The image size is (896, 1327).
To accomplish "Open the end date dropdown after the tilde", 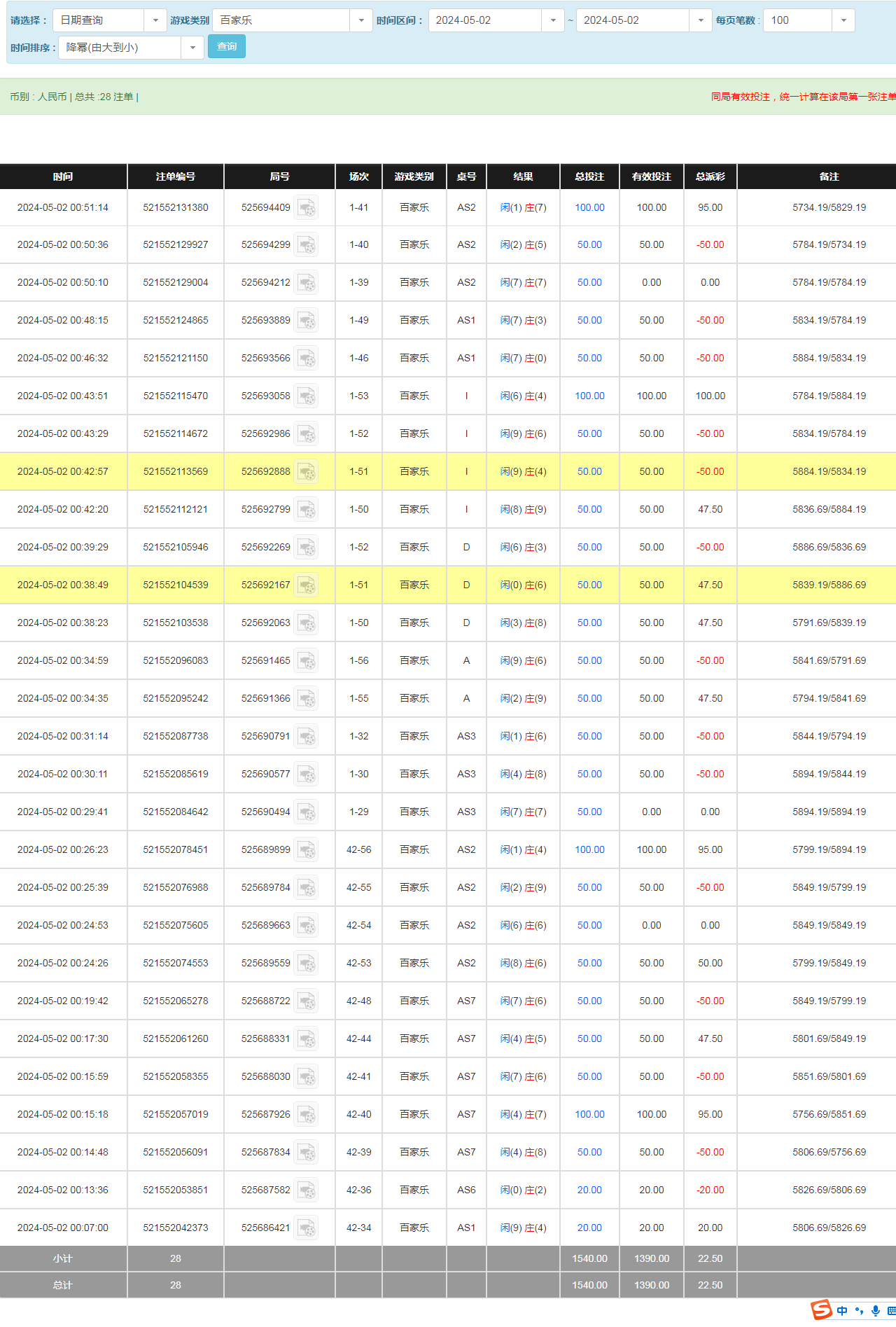I will 644,20.
